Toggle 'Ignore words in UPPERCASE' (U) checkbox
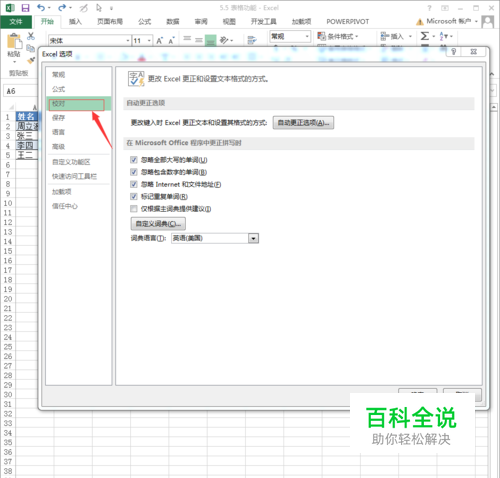The width and height of the screenshot is (500, 478). pyautogui.click(x=134, y=160)
